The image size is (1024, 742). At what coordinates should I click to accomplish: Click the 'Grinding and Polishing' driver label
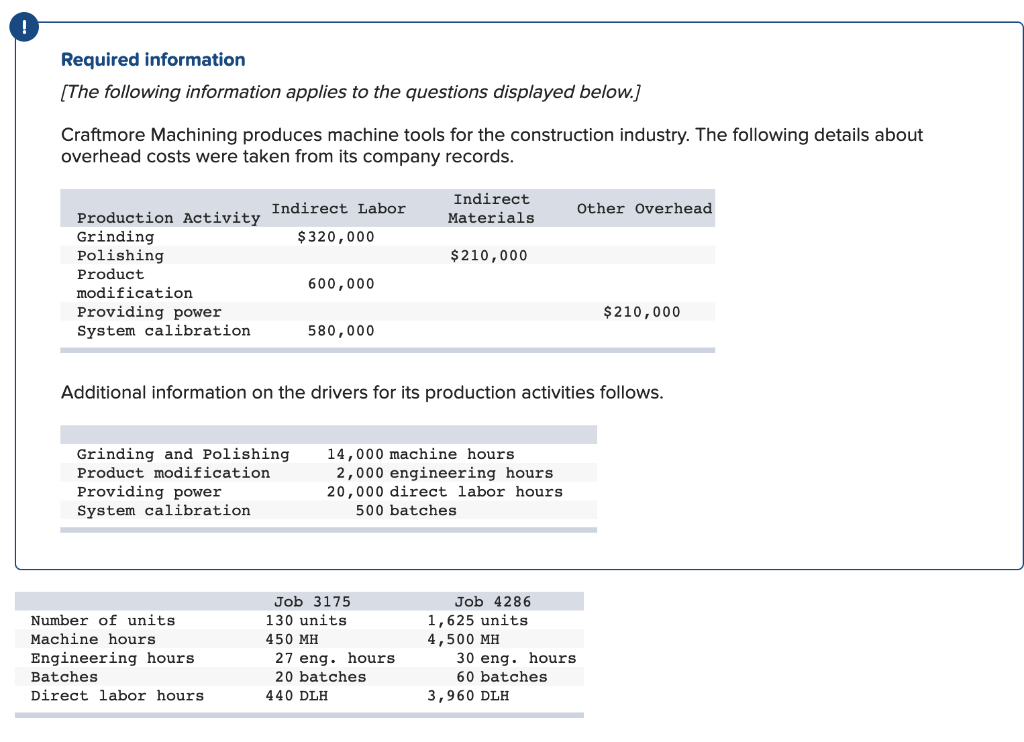[x=183, y=454]
